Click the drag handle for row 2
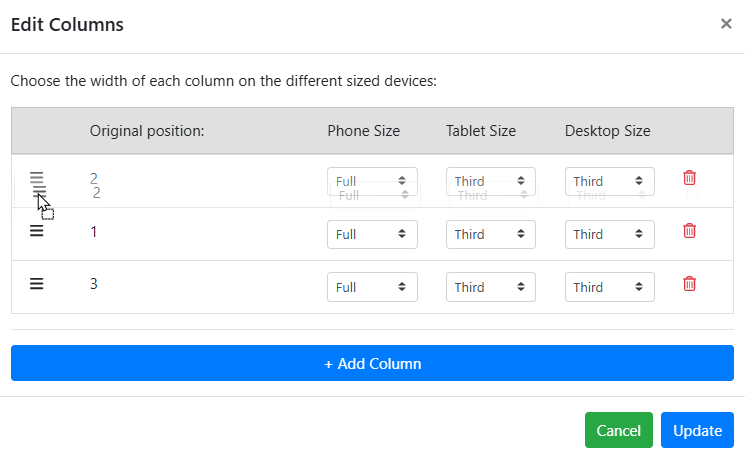 click(37, 178)
